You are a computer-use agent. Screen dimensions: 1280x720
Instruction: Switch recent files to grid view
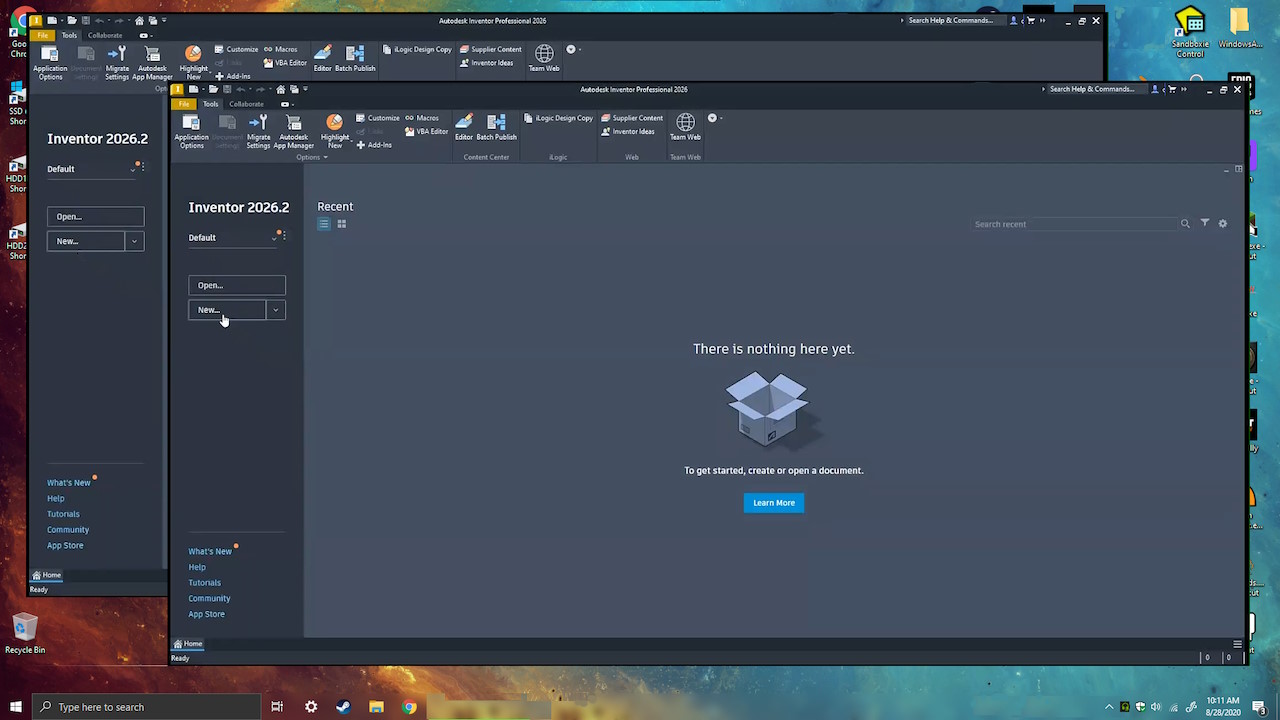point(341,224)
